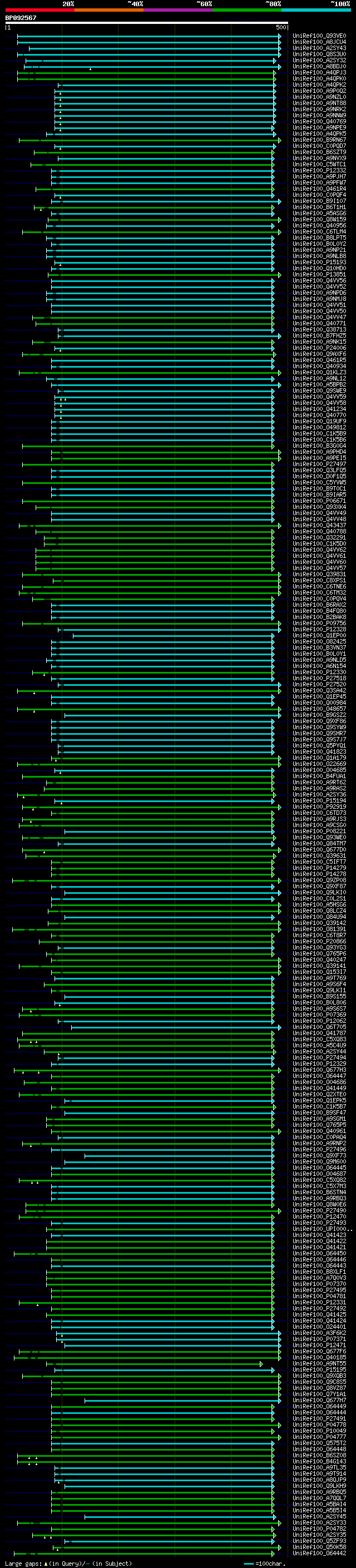Select the UniRef100_A2SY45 hit label

[x=319, y=1516]
